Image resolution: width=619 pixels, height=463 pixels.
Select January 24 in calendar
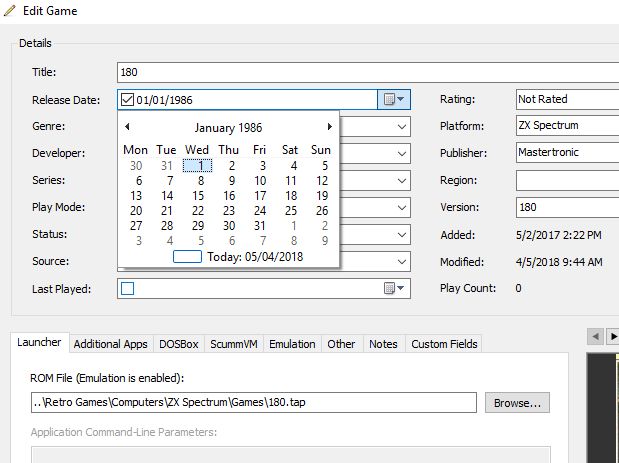point(260,211)
